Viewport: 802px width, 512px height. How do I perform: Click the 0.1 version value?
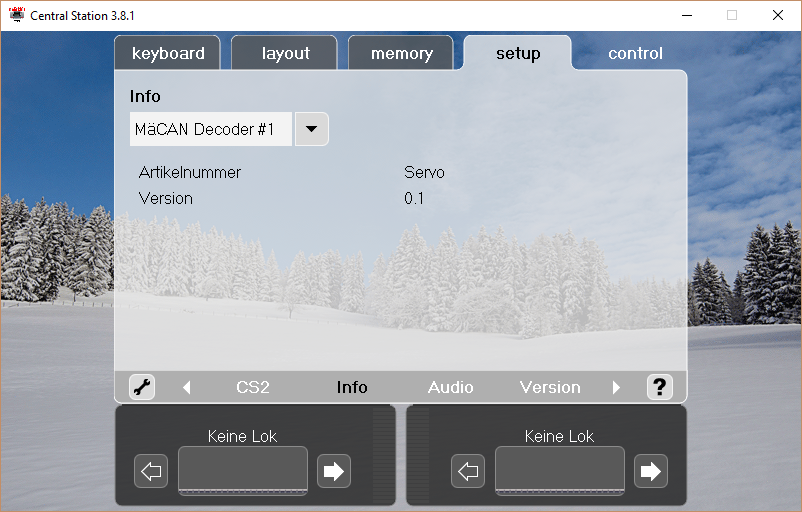click(x=414, y=198)
